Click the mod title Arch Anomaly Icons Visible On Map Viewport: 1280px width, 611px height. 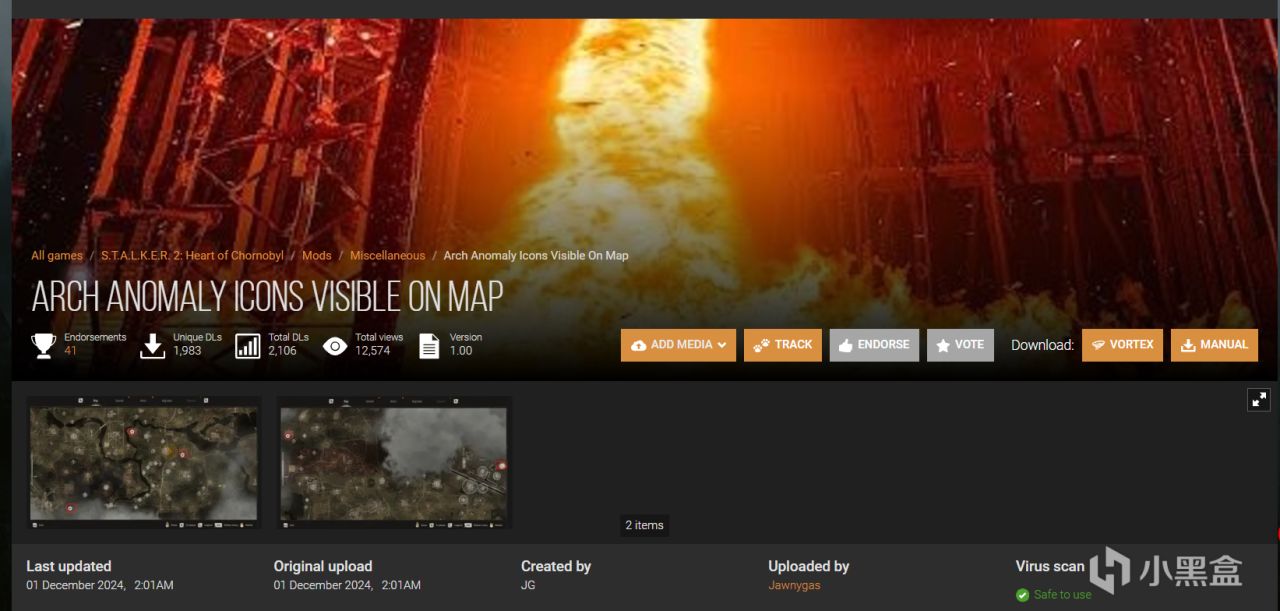(x=267, y=297)
